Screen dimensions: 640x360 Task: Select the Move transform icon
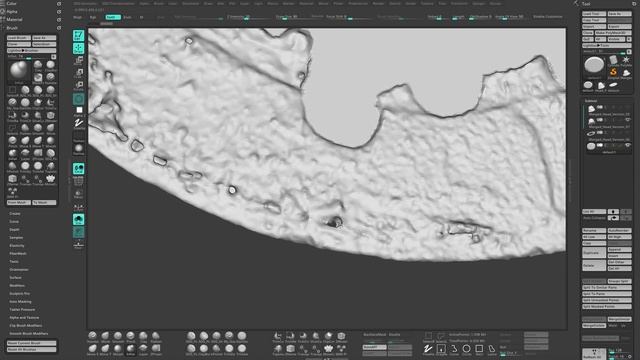[78, 61]
